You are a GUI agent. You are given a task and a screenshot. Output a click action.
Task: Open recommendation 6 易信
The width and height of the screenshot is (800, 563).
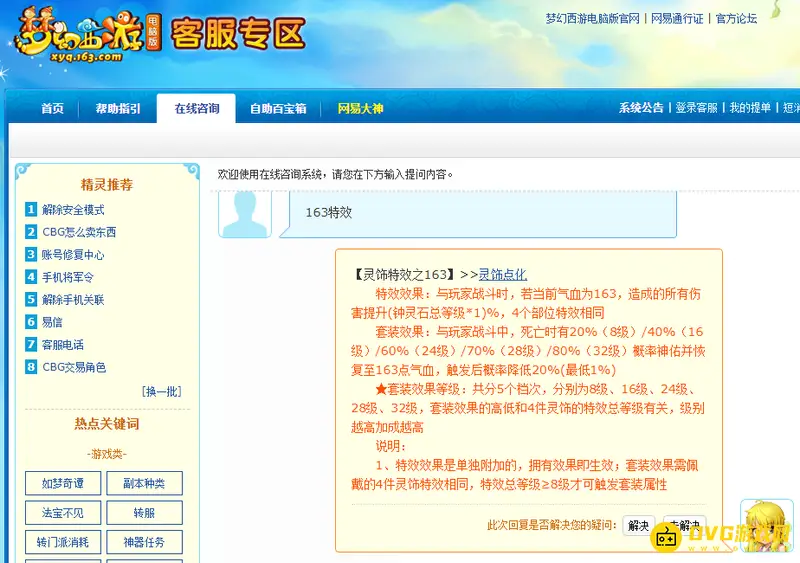(52, 322)
